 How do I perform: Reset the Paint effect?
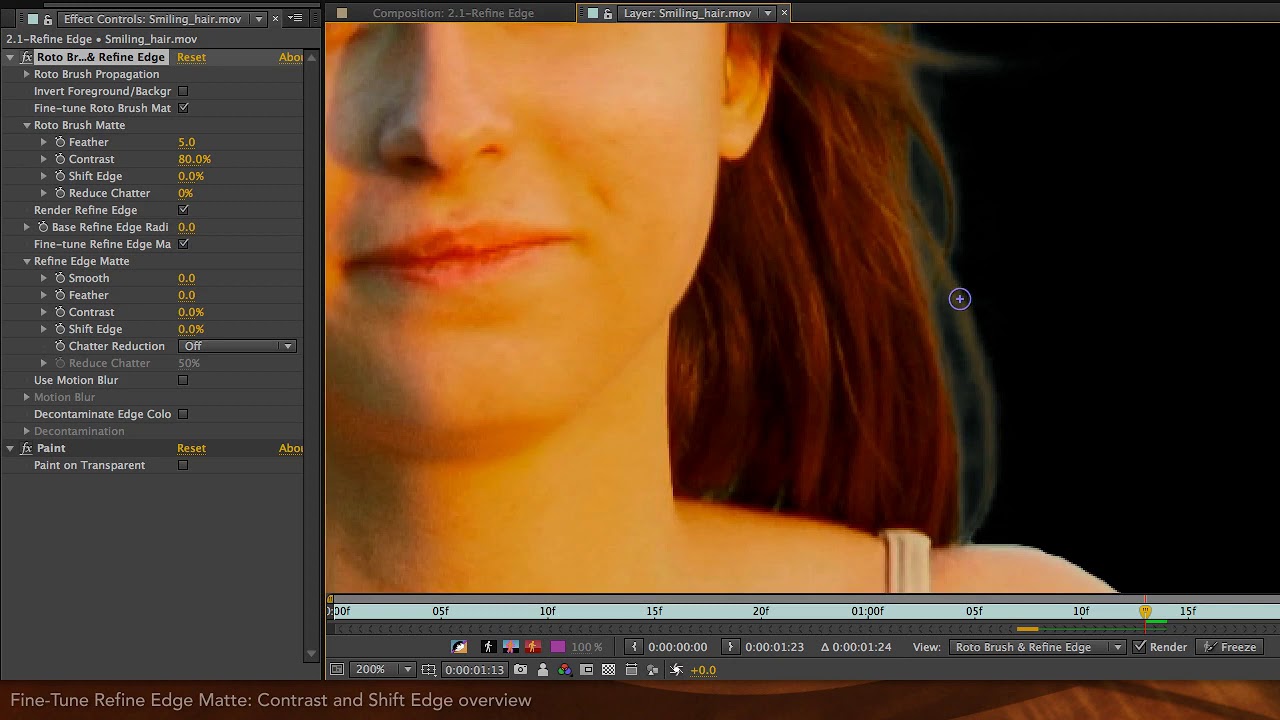point(191,448)
